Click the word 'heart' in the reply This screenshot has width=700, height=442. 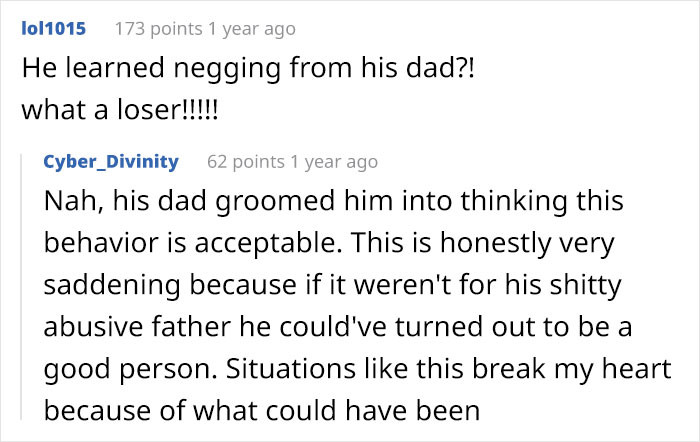click(637, 369)
